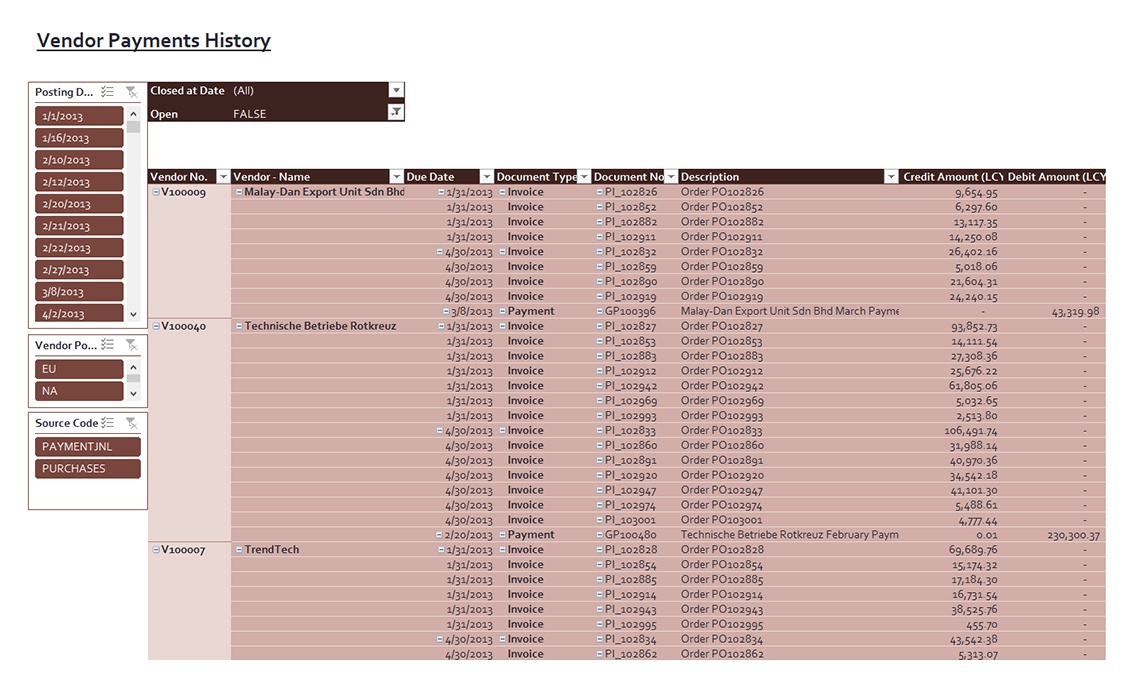Clear filter on Vendor Posting slicer

[x=132, y=345]
